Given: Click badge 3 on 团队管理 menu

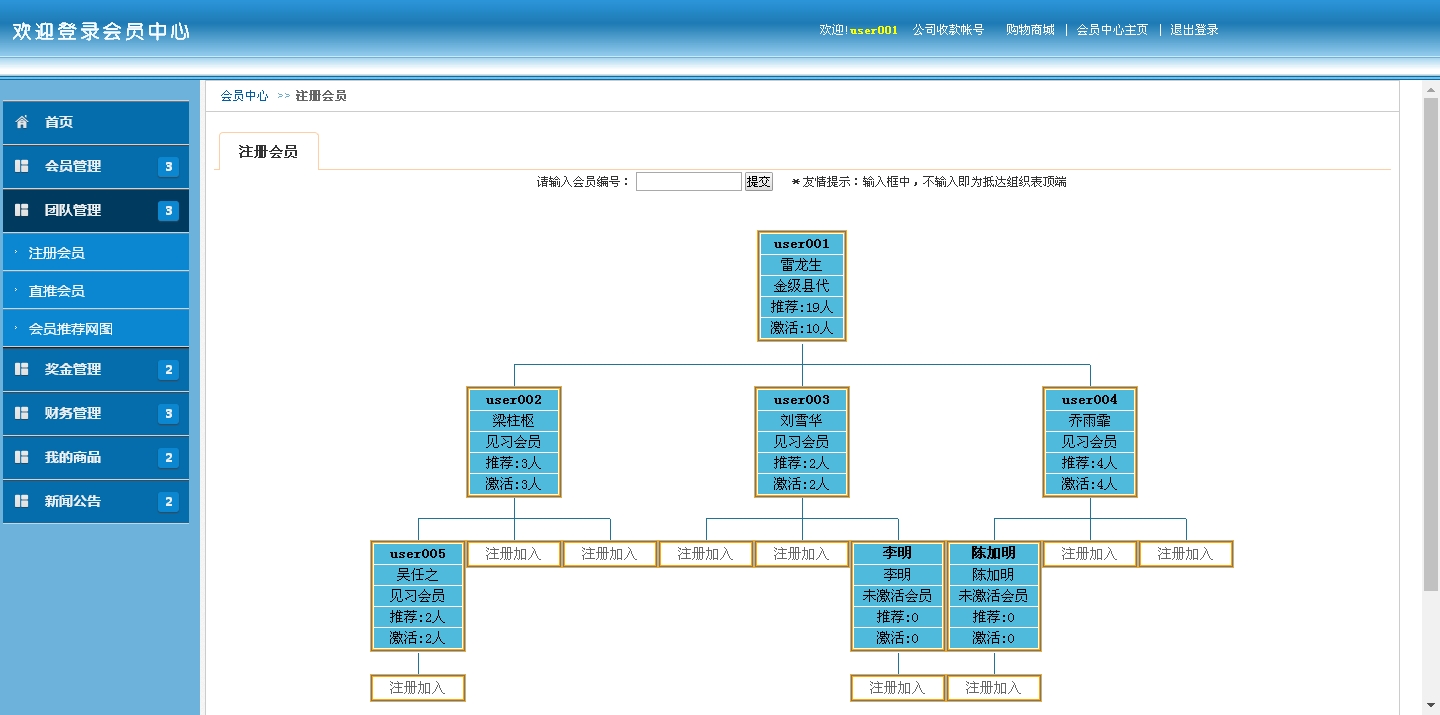Looking at the screenshot, I should (x=168, y=211).
